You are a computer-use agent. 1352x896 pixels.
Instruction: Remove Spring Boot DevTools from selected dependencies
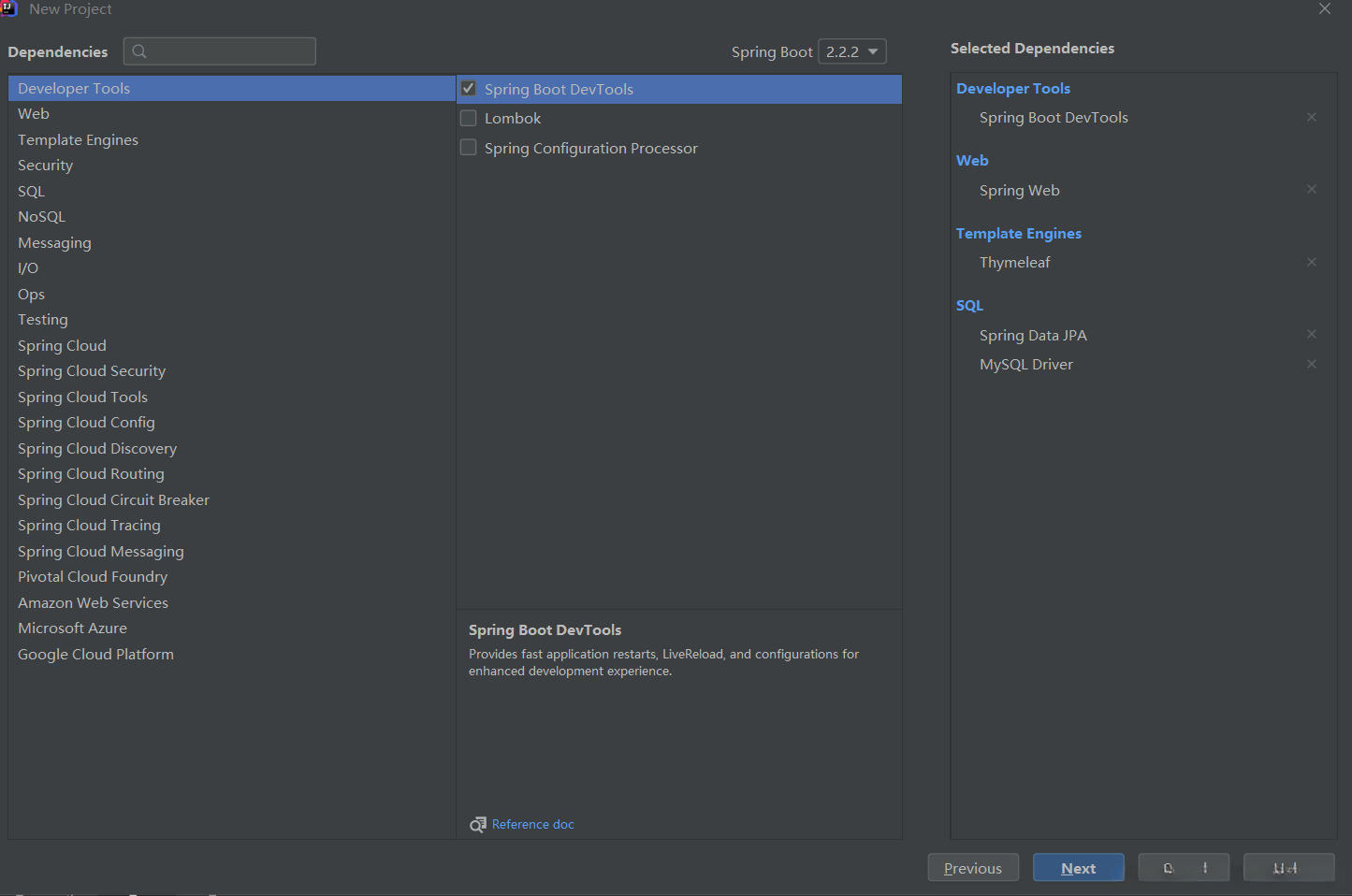pos(1312,117)
